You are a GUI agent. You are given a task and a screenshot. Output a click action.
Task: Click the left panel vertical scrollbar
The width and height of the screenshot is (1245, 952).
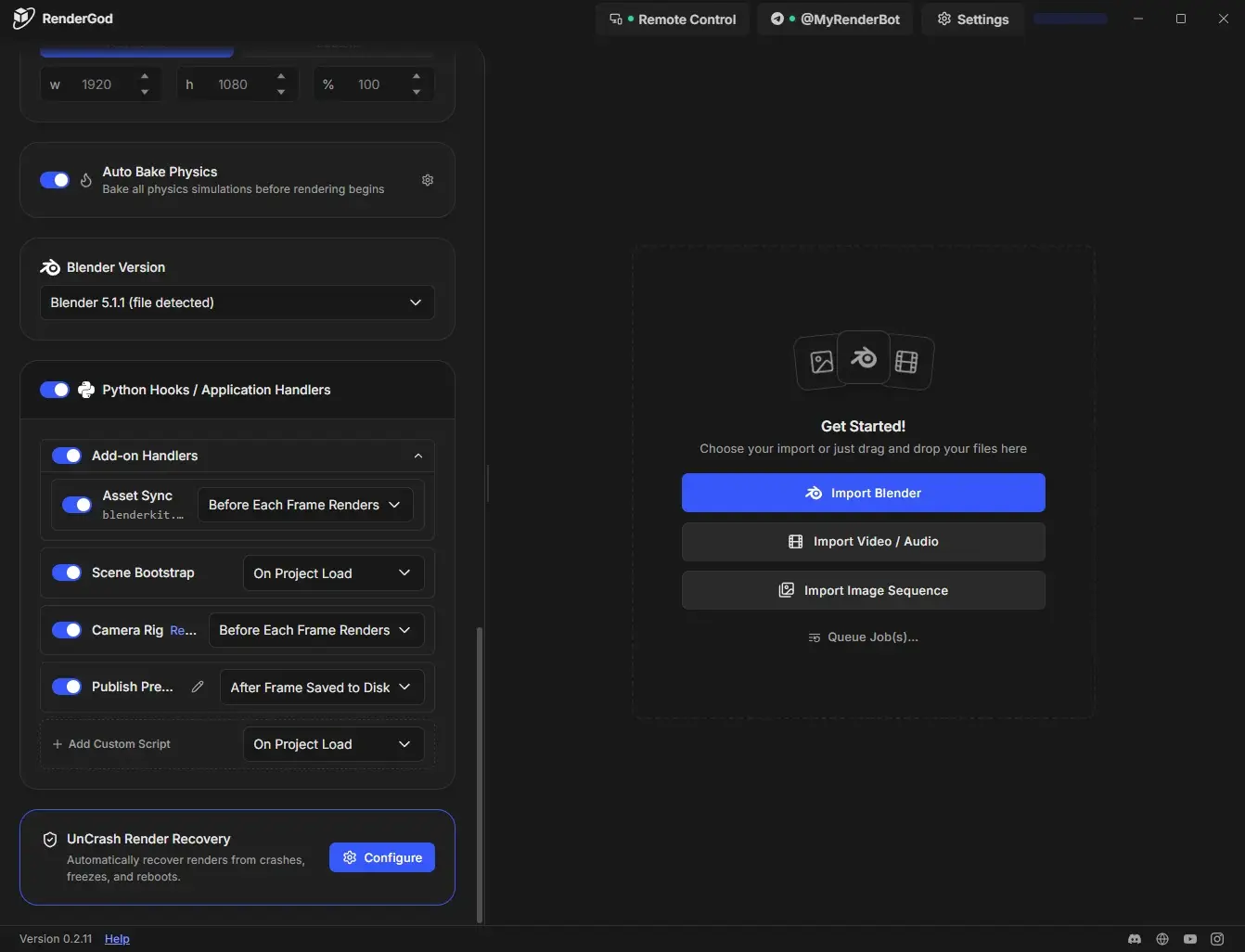480,775
